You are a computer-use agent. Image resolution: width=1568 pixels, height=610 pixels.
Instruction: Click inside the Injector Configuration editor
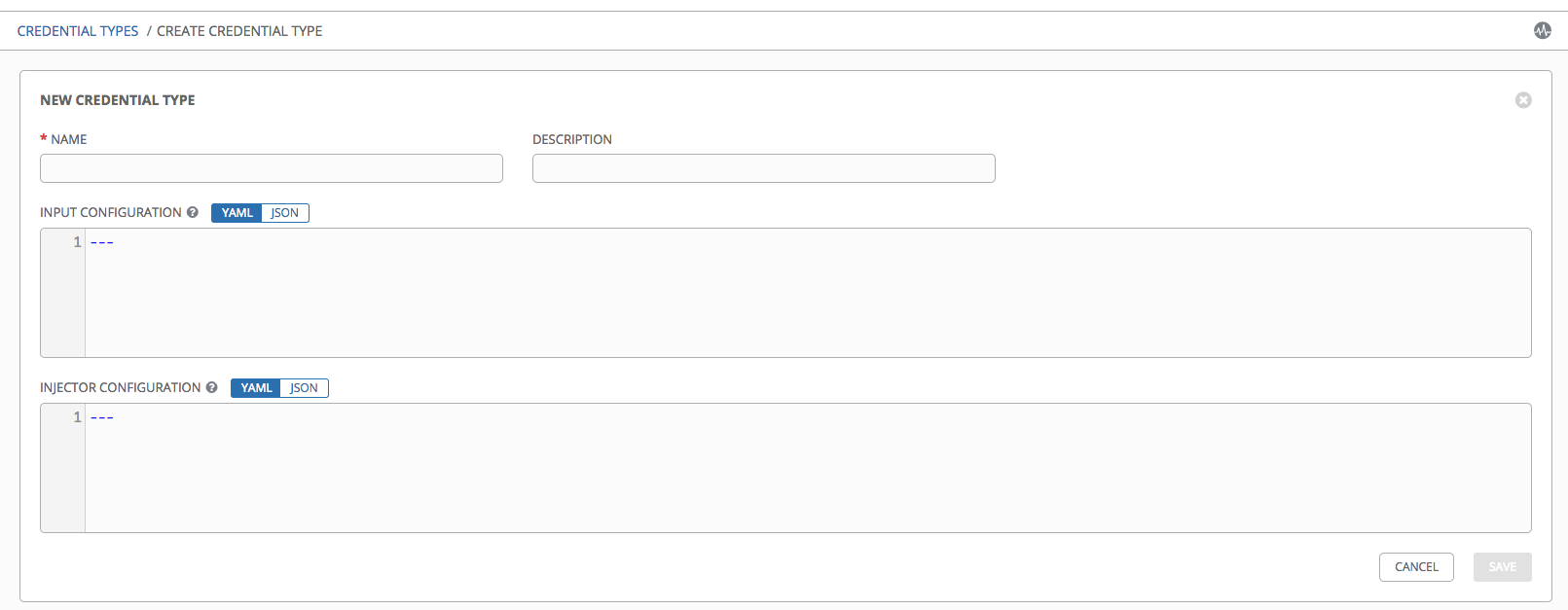(x=808, y=468)
